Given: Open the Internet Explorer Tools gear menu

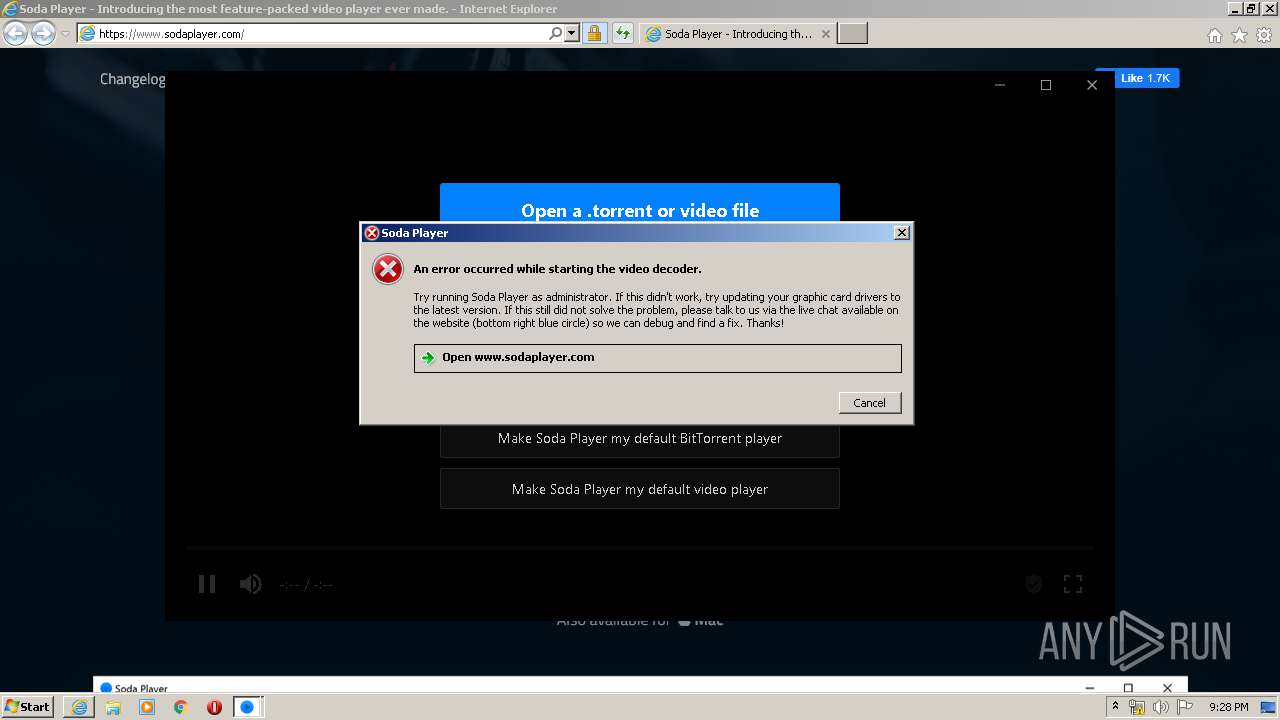Looking at the screenshot, I should [1263, 35].
